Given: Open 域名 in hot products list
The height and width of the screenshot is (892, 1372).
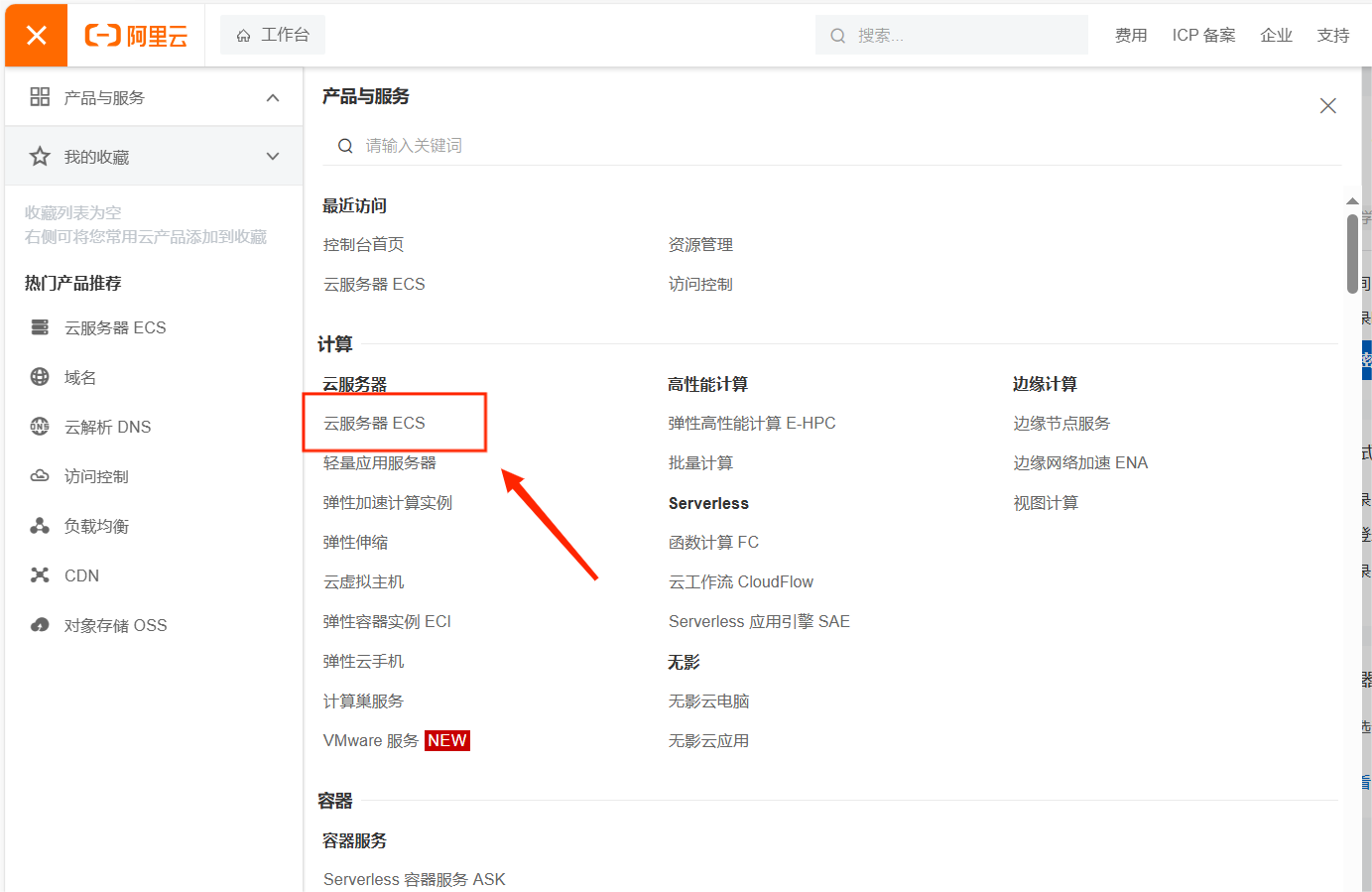Looking at the screenshot, I should [80, 377].
